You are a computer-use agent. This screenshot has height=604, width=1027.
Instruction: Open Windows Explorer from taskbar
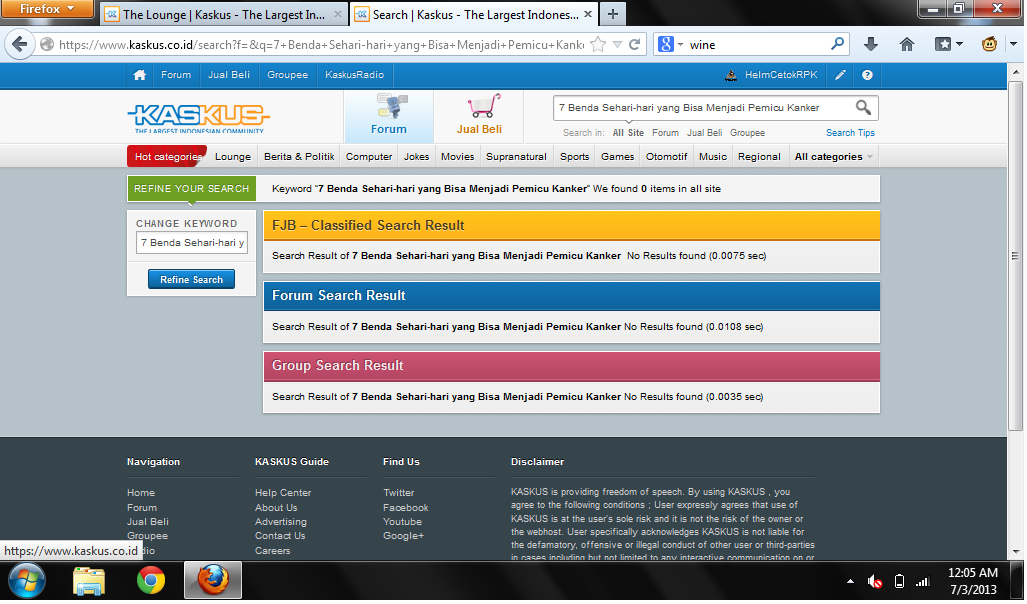tap(88, 580)
